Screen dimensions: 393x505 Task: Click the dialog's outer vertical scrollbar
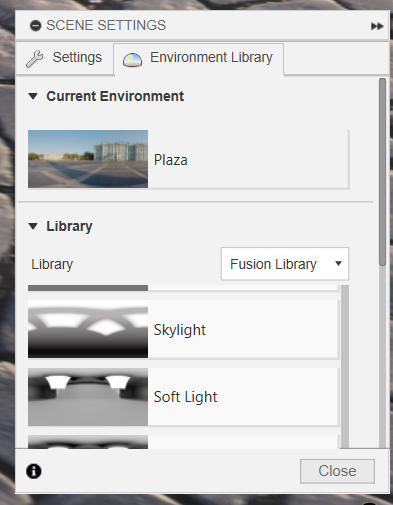pyautogui.click(x=382, y=172)
